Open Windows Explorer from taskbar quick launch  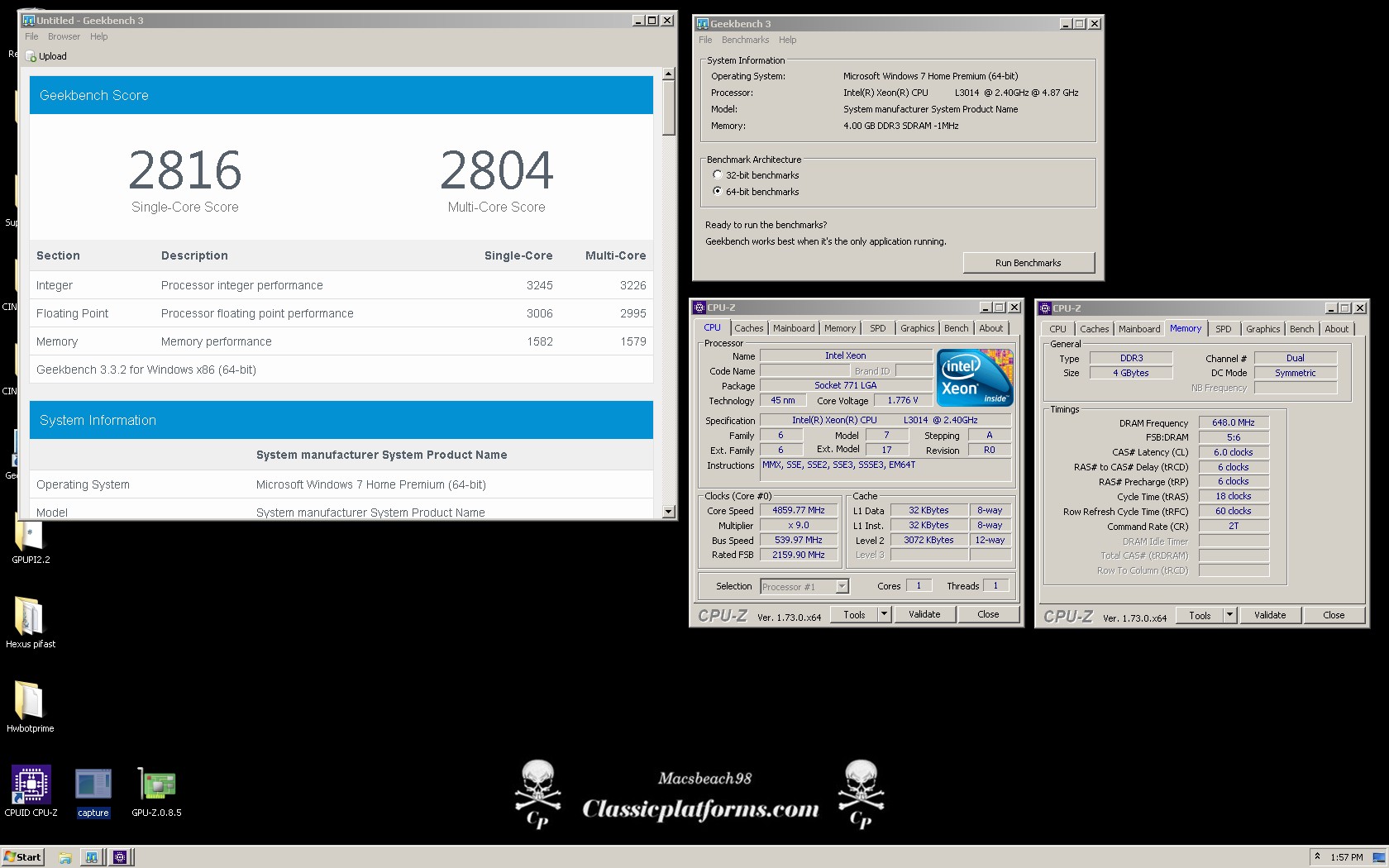pos(64,857)
